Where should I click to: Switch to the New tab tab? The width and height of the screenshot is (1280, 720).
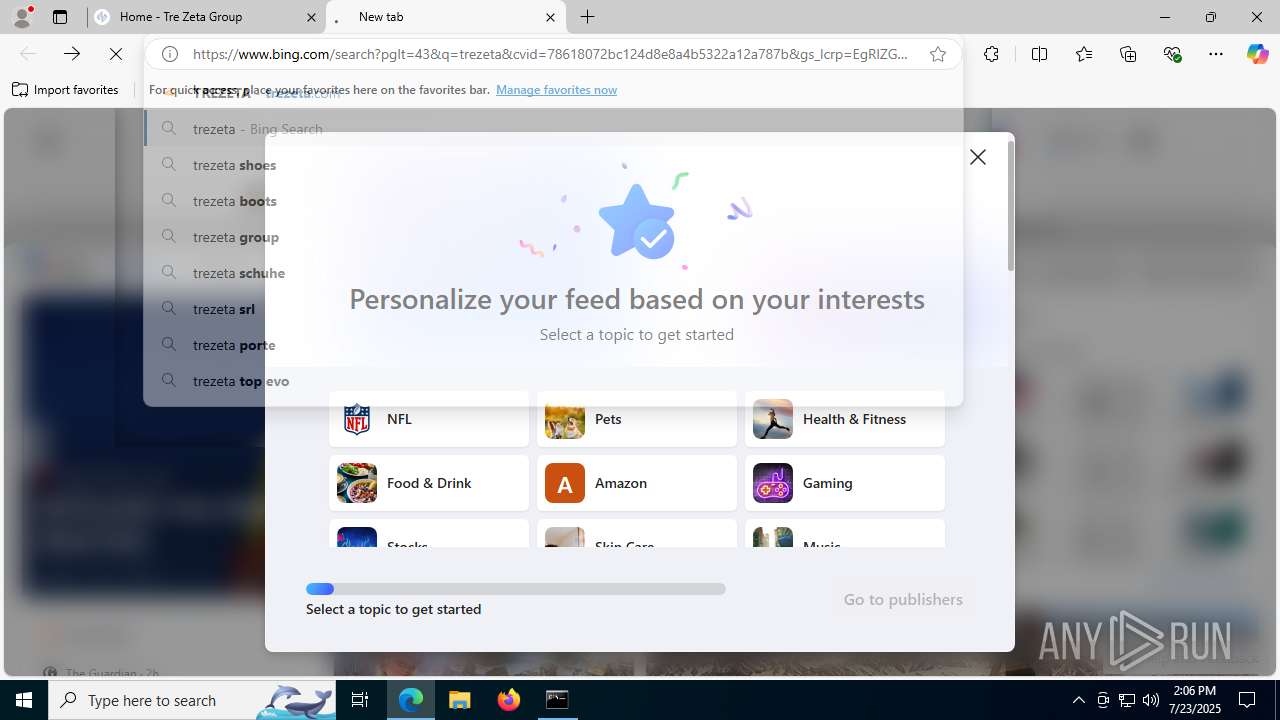(x=446, y=17)
